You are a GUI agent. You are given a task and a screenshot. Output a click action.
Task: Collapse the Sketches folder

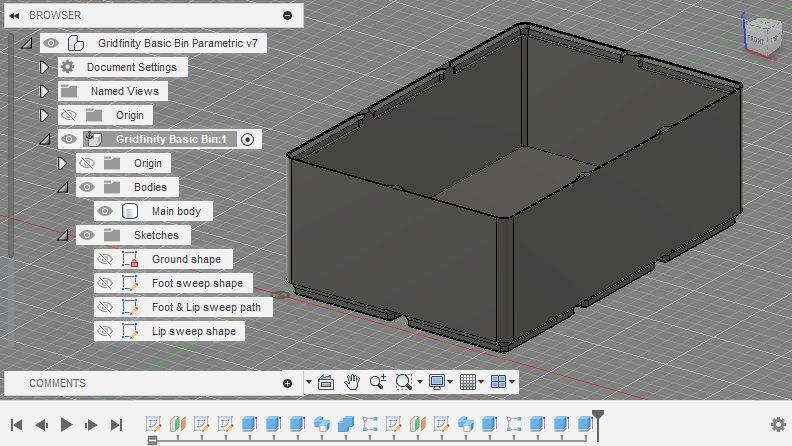coord(63,236)
